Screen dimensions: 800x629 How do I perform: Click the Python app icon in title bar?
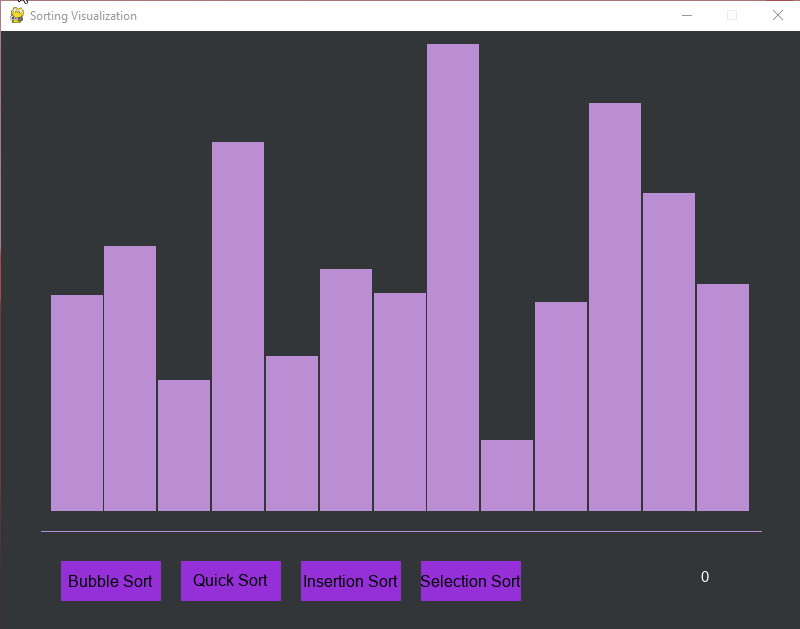[17, 15]
